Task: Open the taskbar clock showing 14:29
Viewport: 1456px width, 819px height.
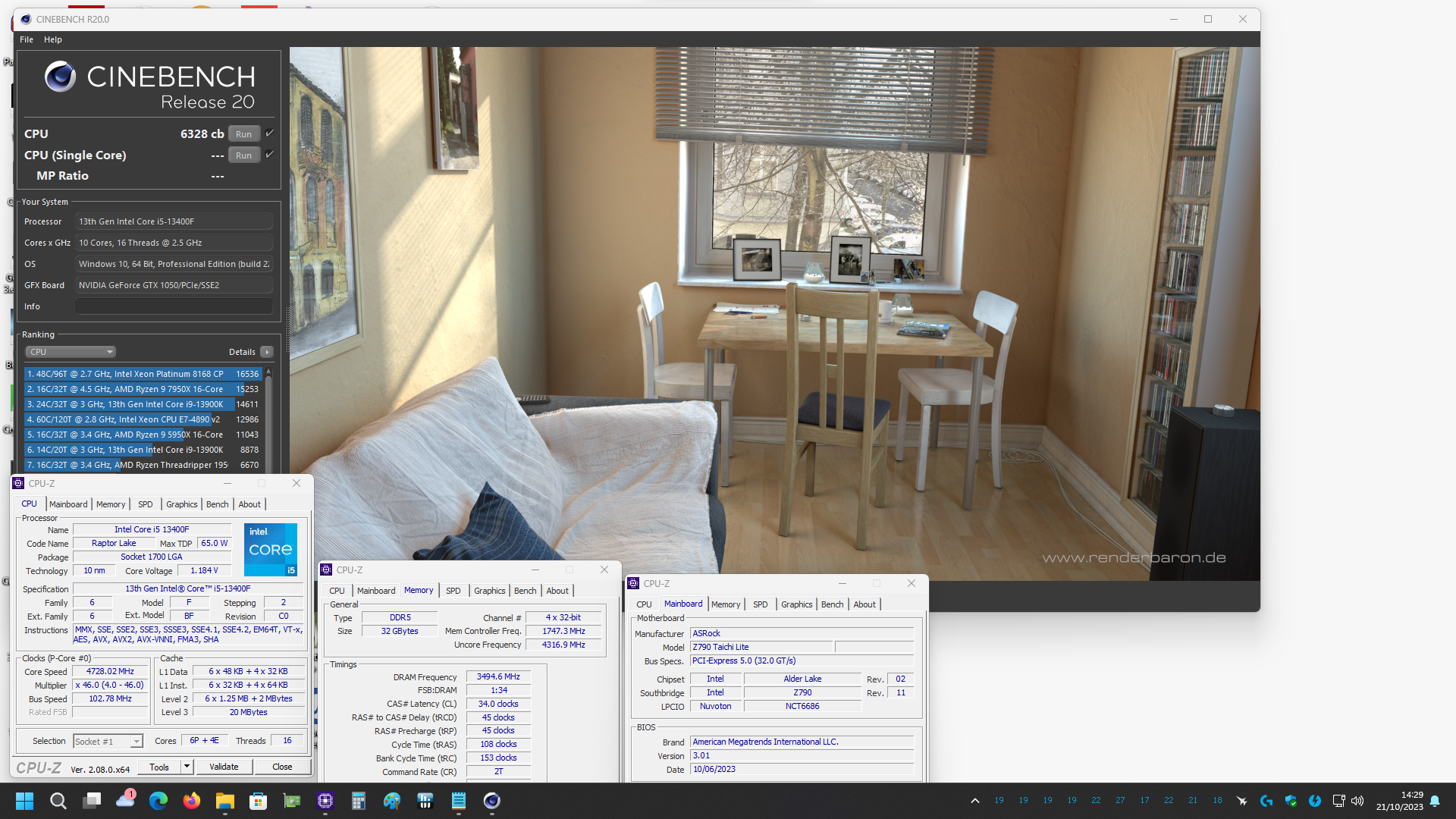Action: [x=1399, y=801]
